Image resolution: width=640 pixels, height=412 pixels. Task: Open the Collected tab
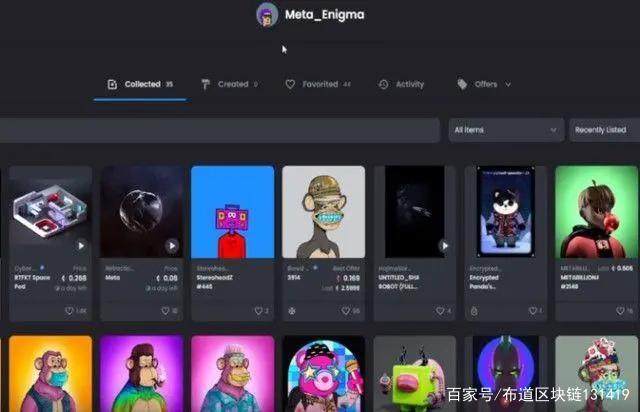(140, 85)
